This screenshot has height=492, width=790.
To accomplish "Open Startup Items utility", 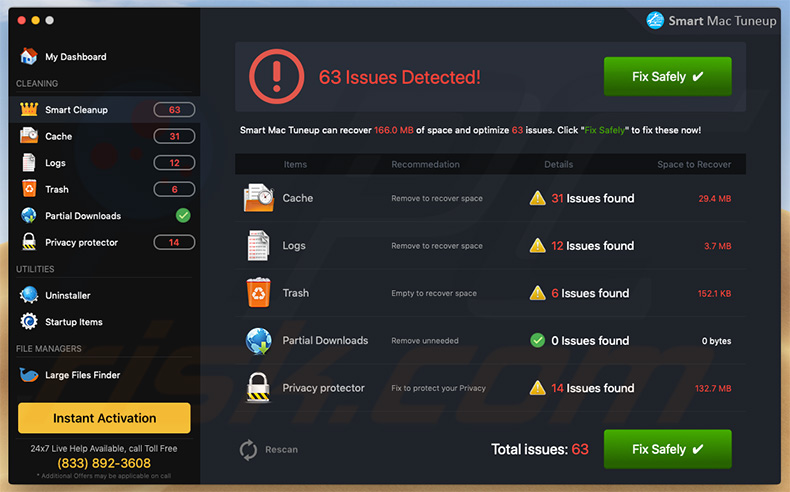I will [104, 321].
